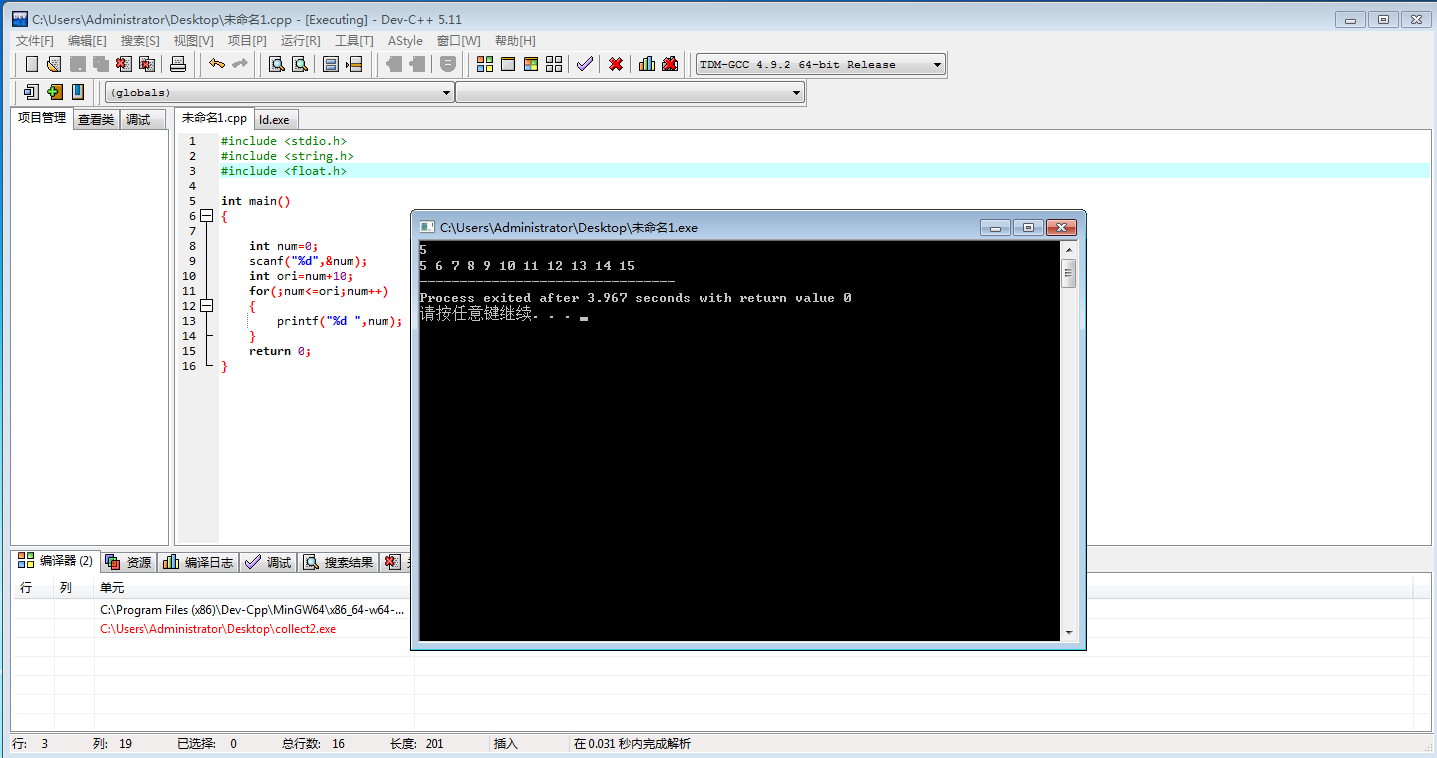Click the Redo arrow icon
This screenshot has width=1437, height=758.
[240, 64]
